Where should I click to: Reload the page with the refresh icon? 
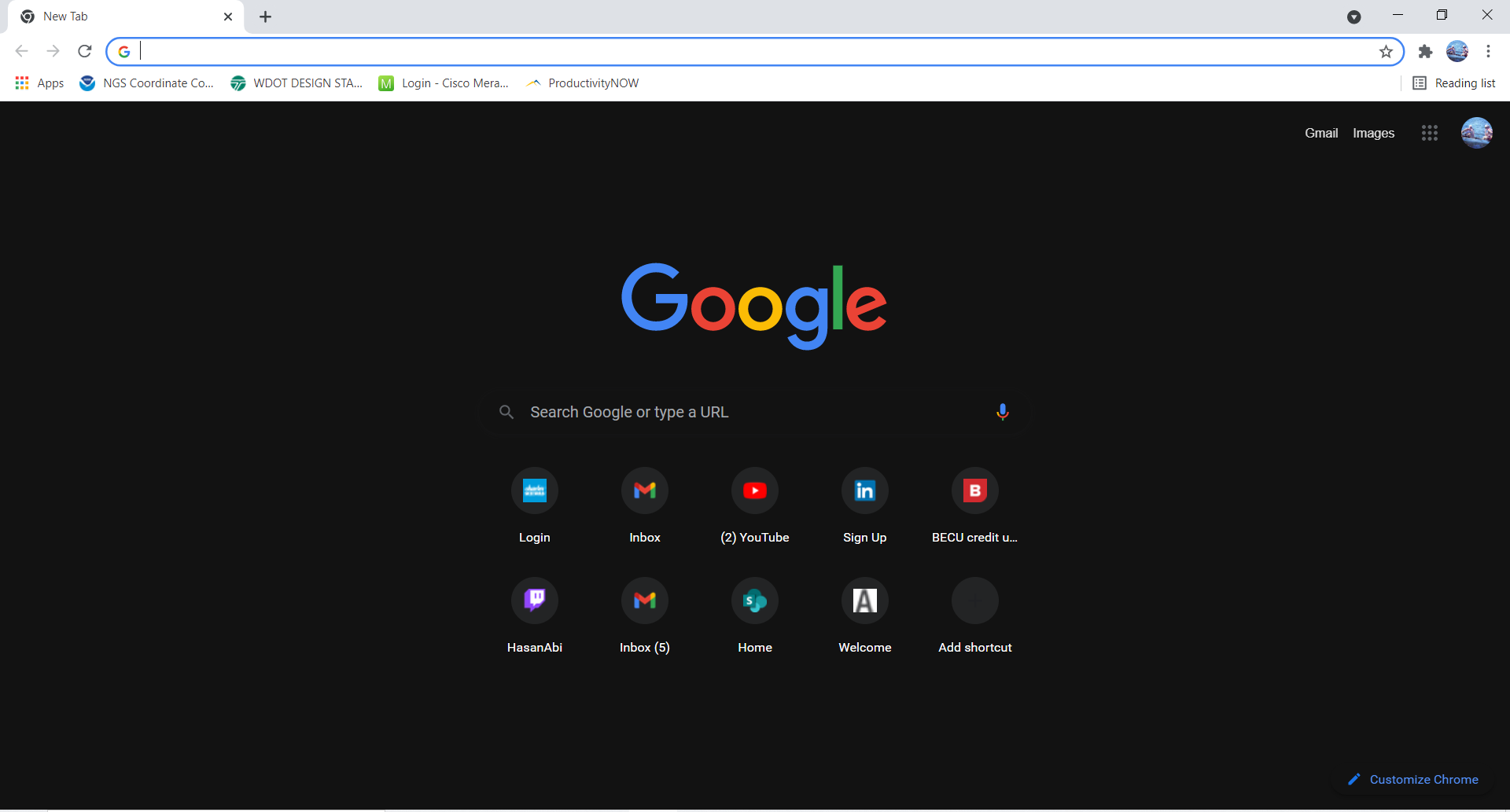click(85, 52)
